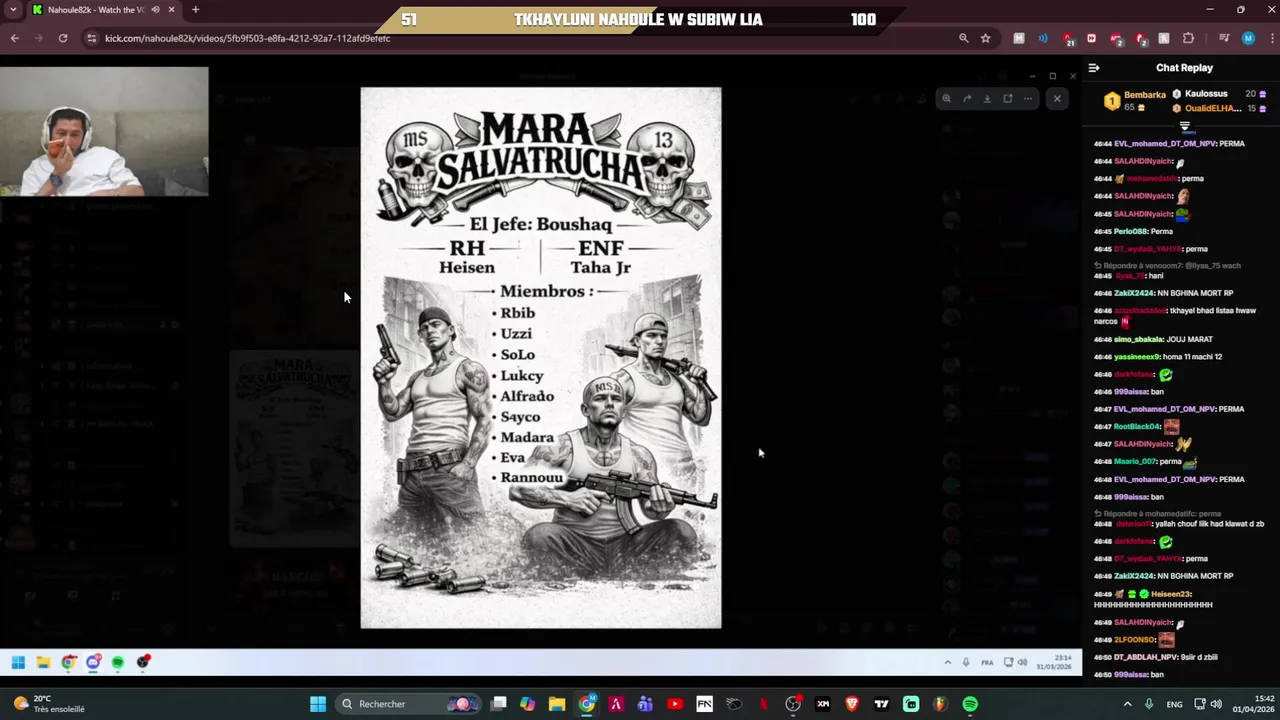This screenshot has width=1280, height=720.
Task: Select the Nahoule82k - Watch the VOD tab
Action: click(x=103, y=10)
